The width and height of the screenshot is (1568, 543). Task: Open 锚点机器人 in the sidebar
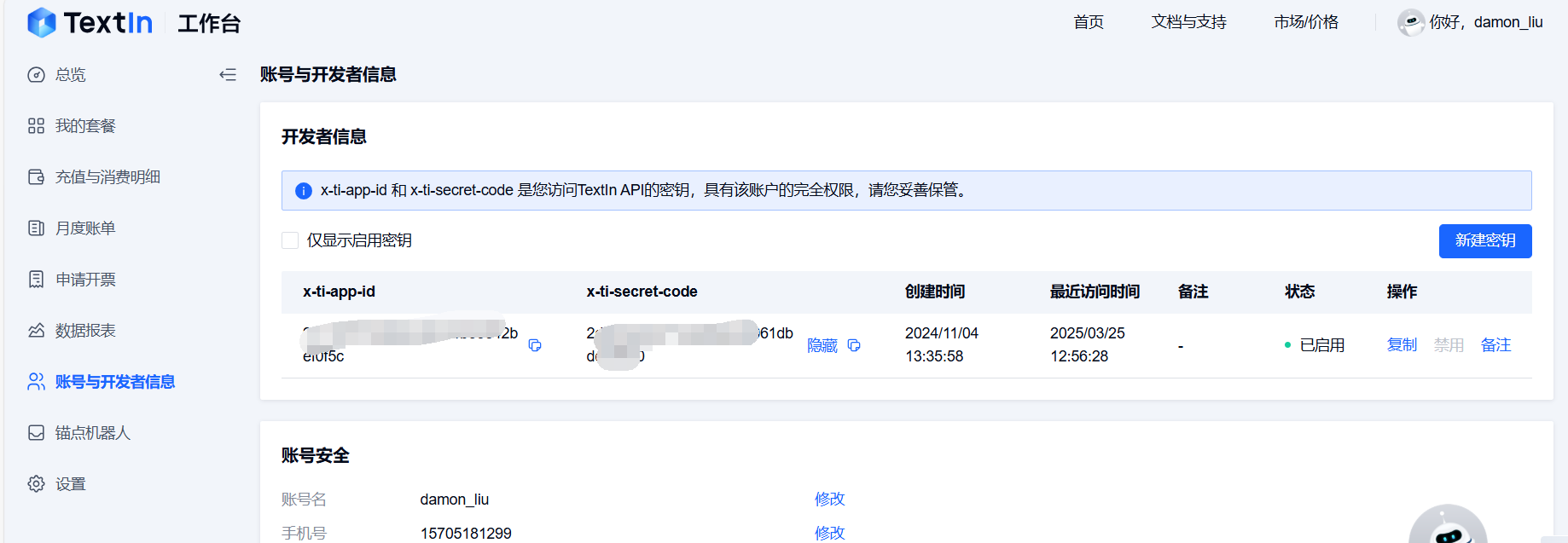[93, 433]
